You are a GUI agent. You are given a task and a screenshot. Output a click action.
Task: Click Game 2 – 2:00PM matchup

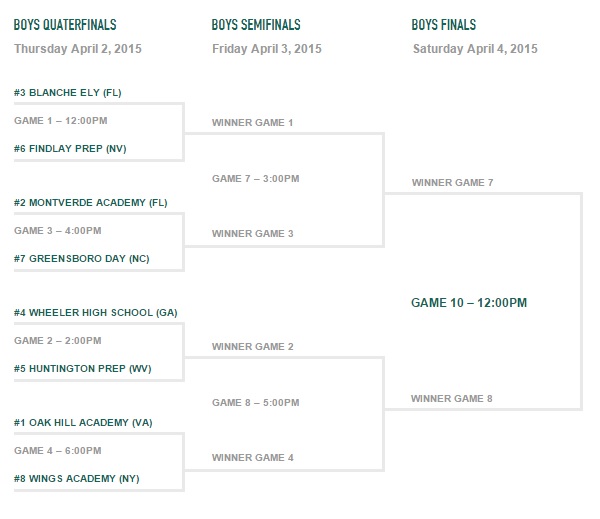click(58, 341)
